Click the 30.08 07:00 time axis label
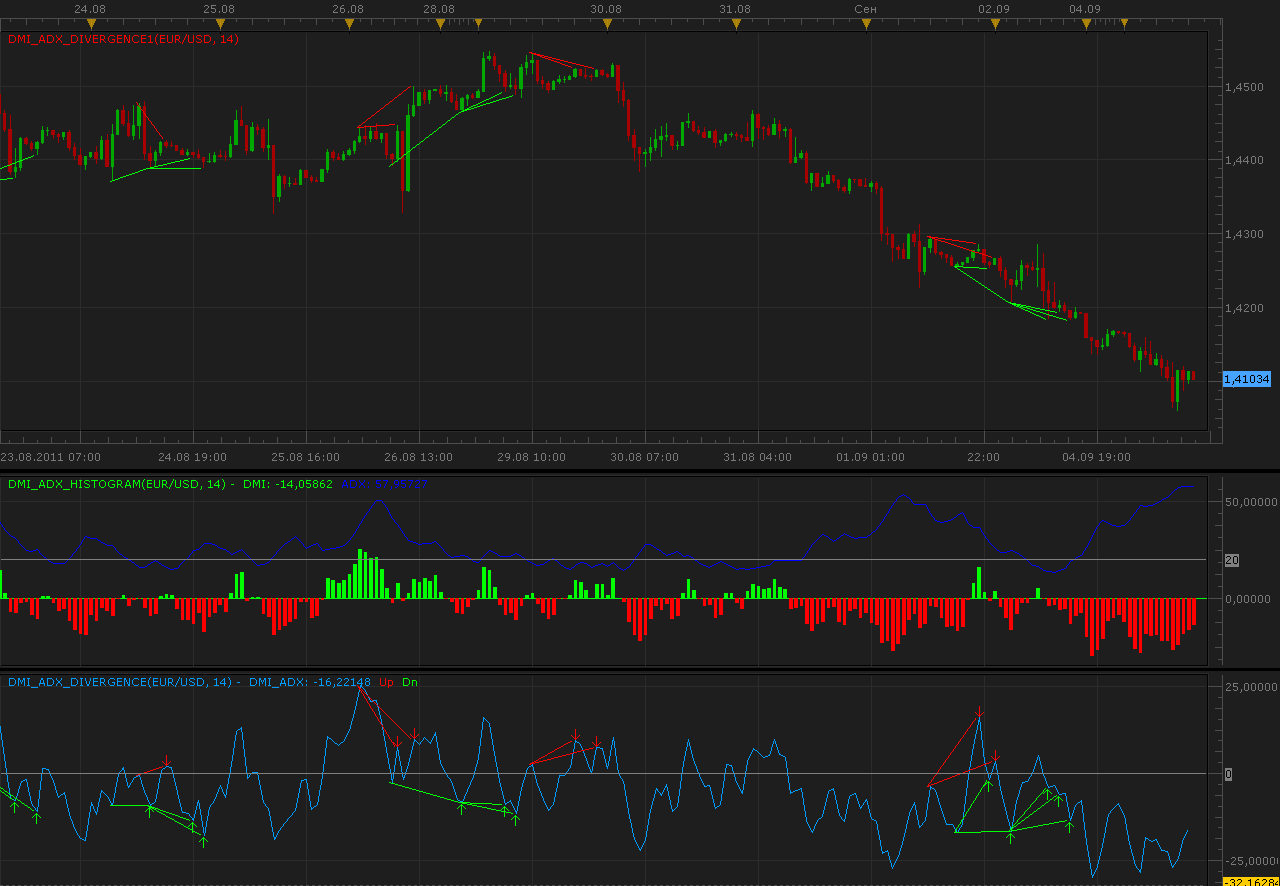The height and width of the screenshot is (886, 1280). [x=645, y=457]
